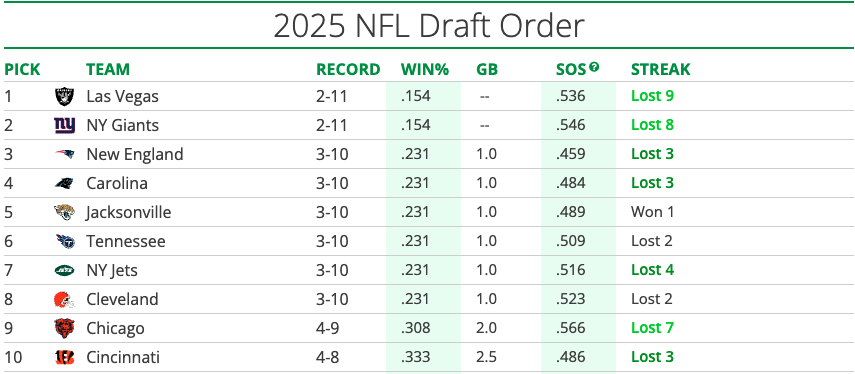The width and height of the screenshot is (855, 374).
Task: Click the NY Jets logo
Action: point(64,270)
